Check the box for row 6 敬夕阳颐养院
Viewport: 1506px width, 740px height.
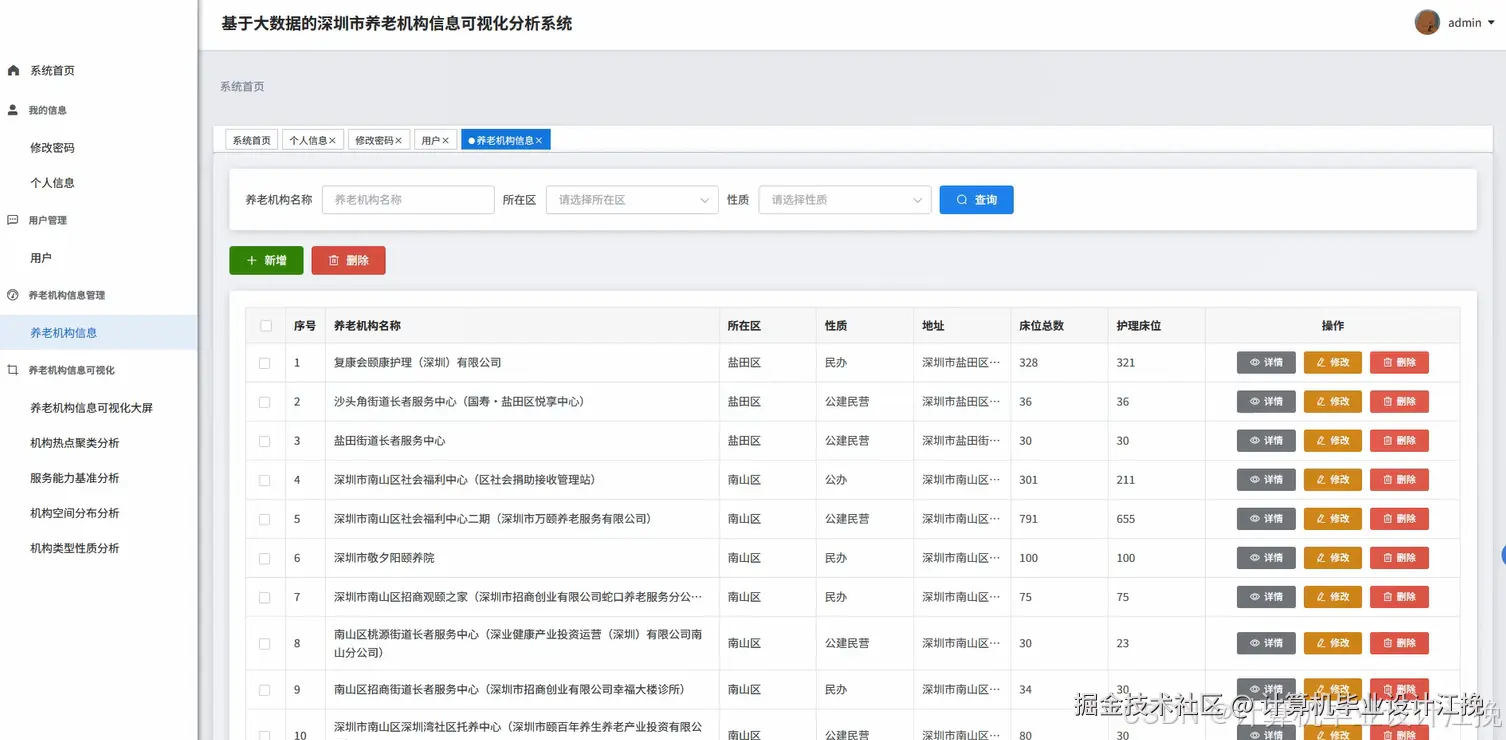(265, 558)
